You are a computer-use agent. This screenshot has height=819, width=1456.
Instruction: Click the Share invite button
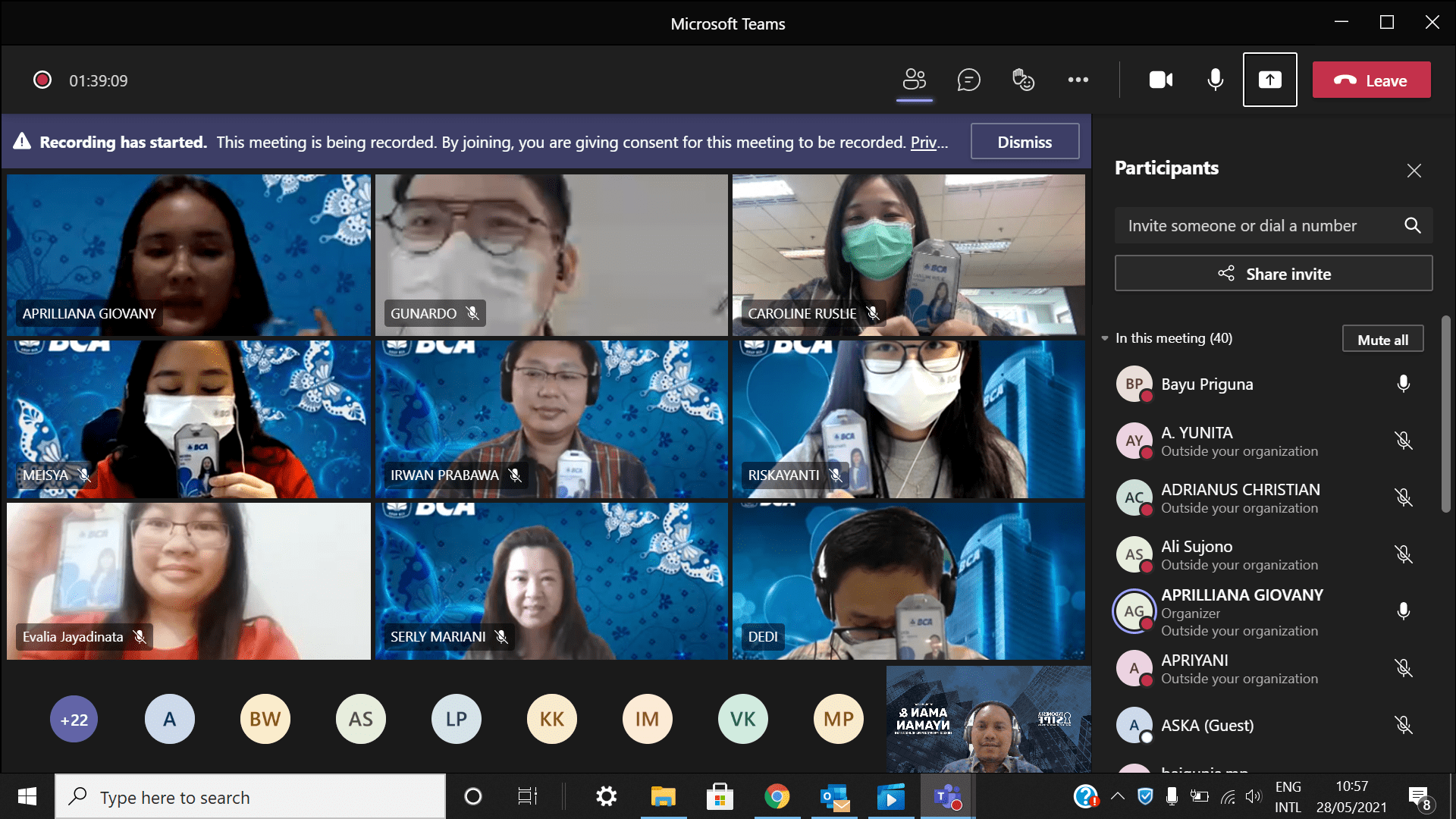tap(1273, 274)
